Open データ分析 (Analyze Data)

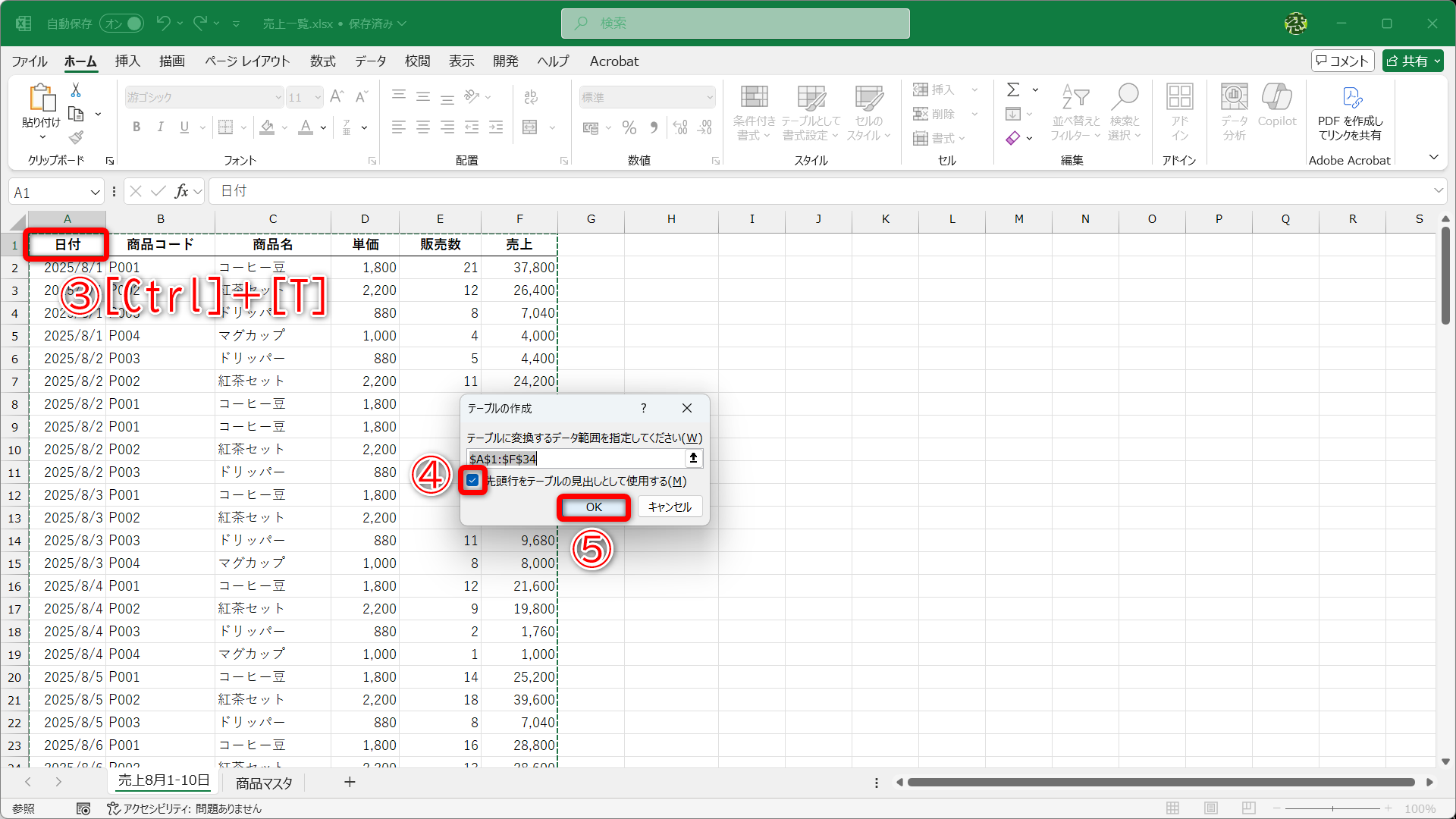[1234, 112]
